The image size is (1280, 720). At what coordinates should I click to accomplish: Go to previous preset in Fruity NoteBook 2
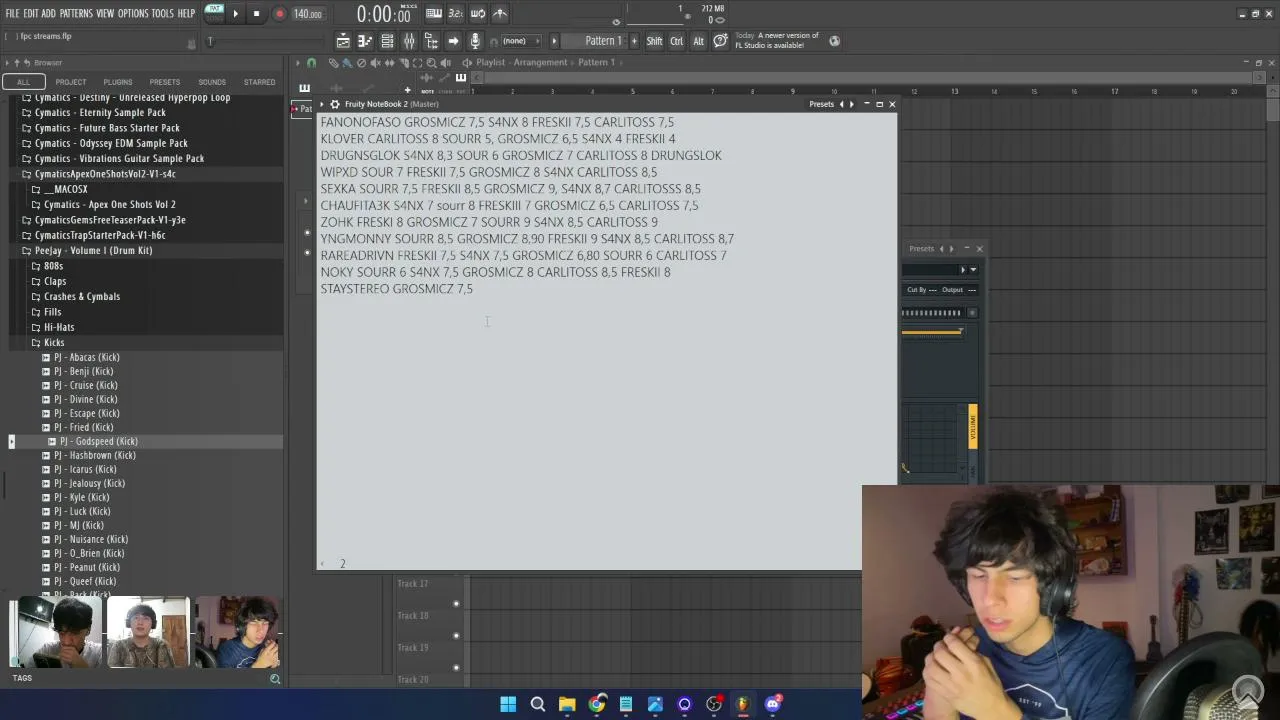click(841, 104)
